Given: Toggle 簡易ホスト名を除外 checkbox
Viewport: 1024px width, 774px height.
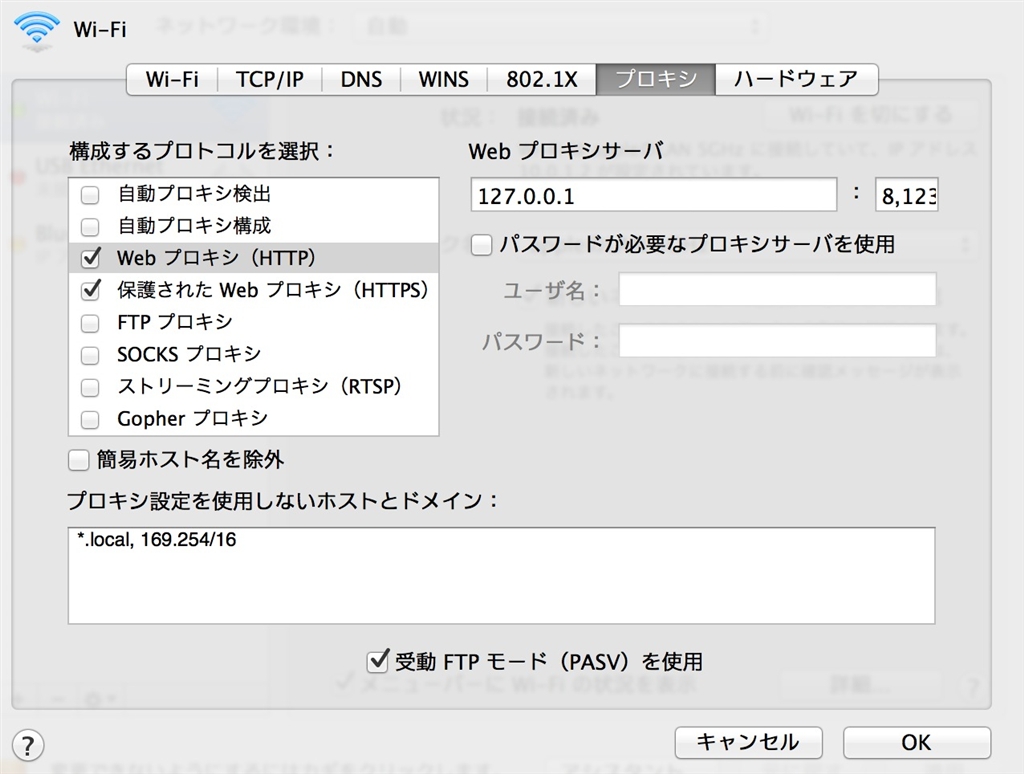Looking at the screenshot, I should pos(78,460).
